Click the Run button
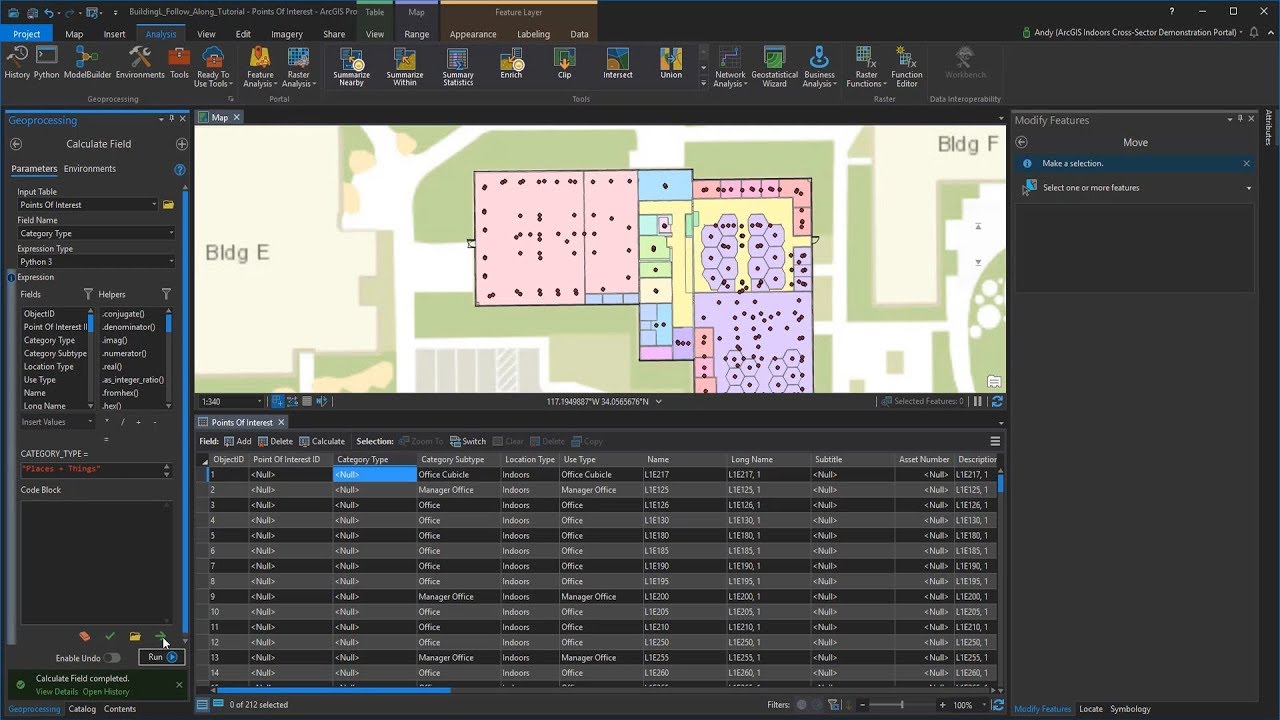 point(162,657)
